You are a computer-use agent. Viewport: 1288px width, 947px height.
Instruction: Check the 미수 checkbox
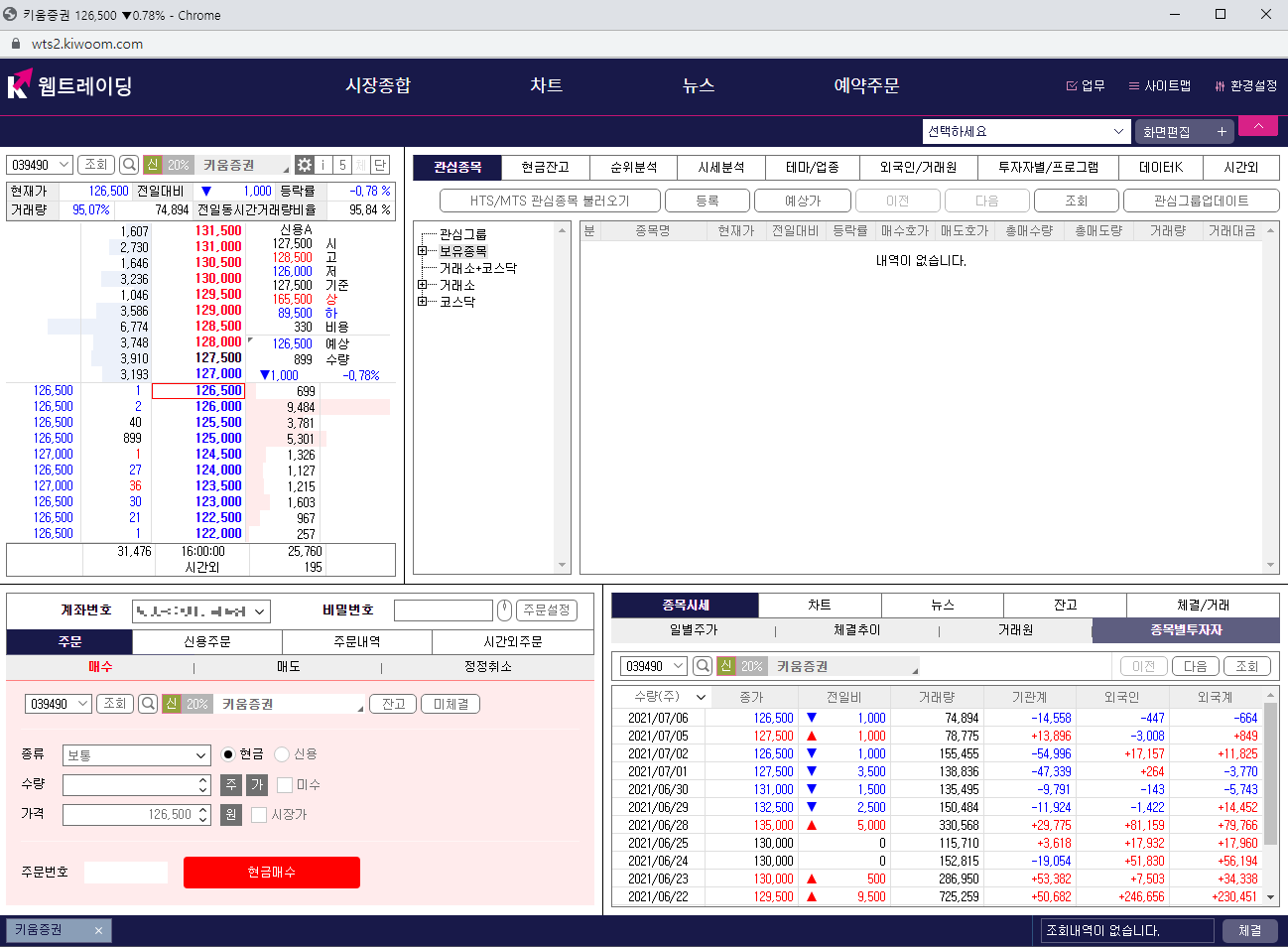point(285,784)
